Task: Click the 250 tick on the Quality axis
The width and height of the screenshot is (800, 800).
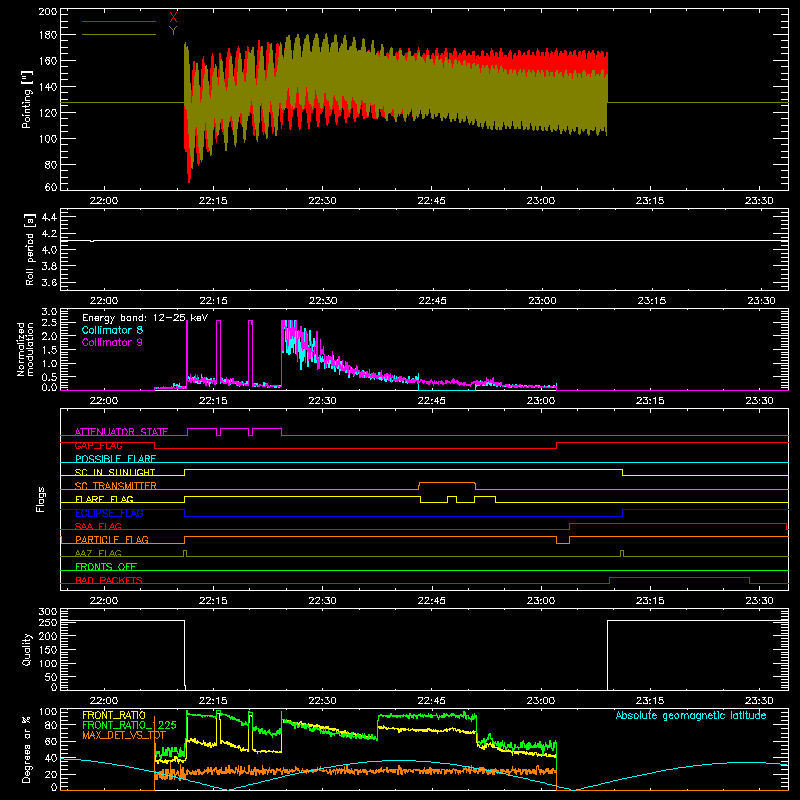Action: pos(47,622)
